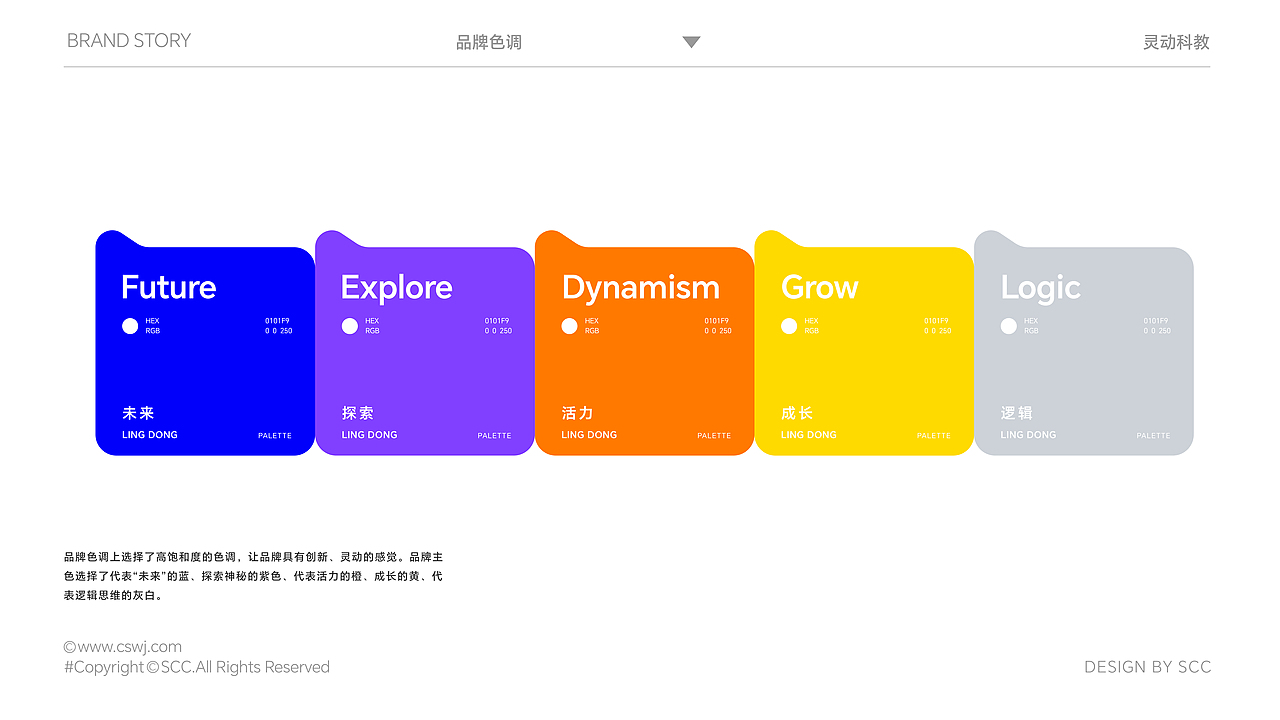Click the PALETTE label on the orange Dynamism card
1280x720 pixels.
tap(715, 435)
